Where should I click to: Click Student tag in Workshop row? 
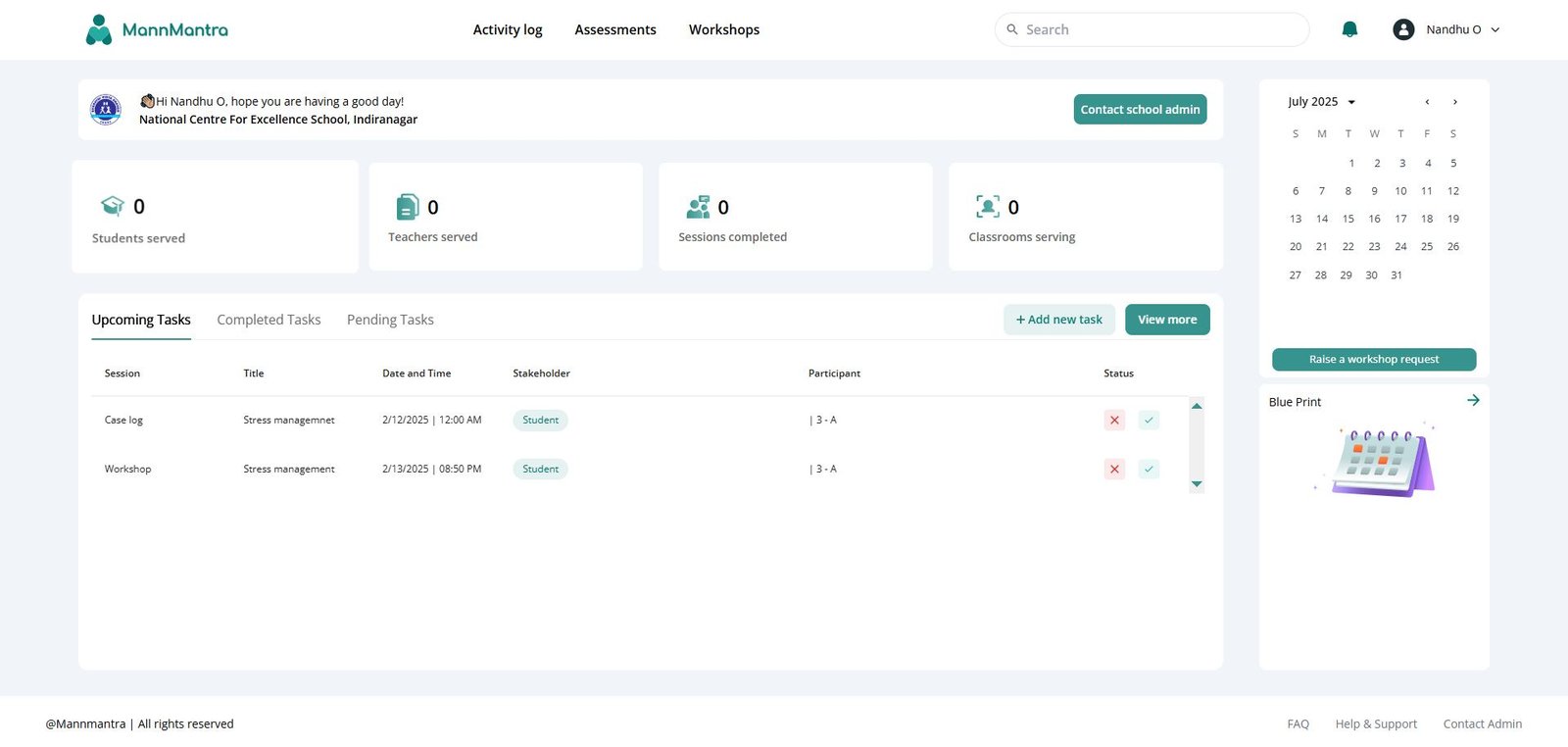point(540,469)
